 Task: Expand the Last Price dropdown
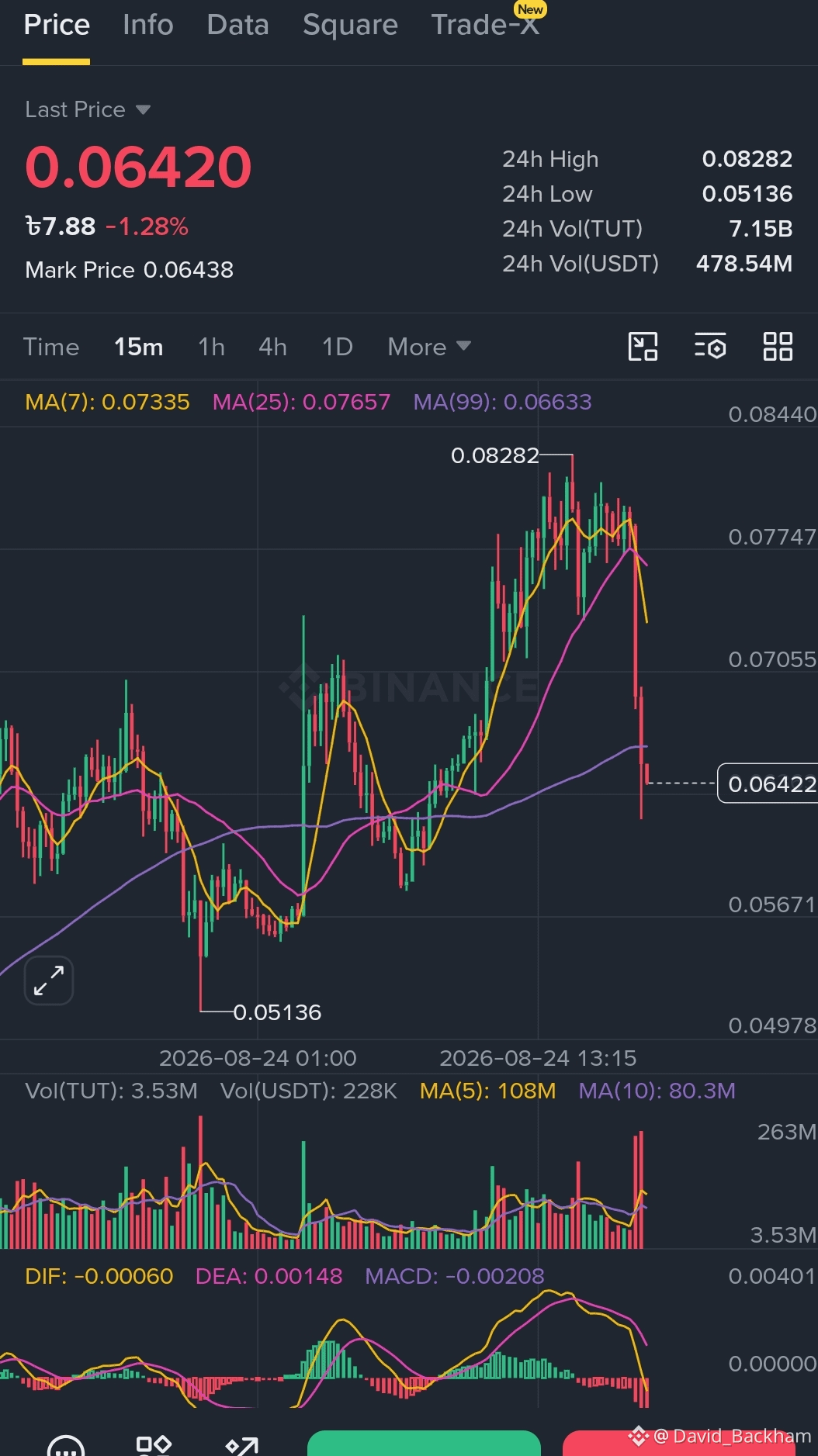pos(88,109)
